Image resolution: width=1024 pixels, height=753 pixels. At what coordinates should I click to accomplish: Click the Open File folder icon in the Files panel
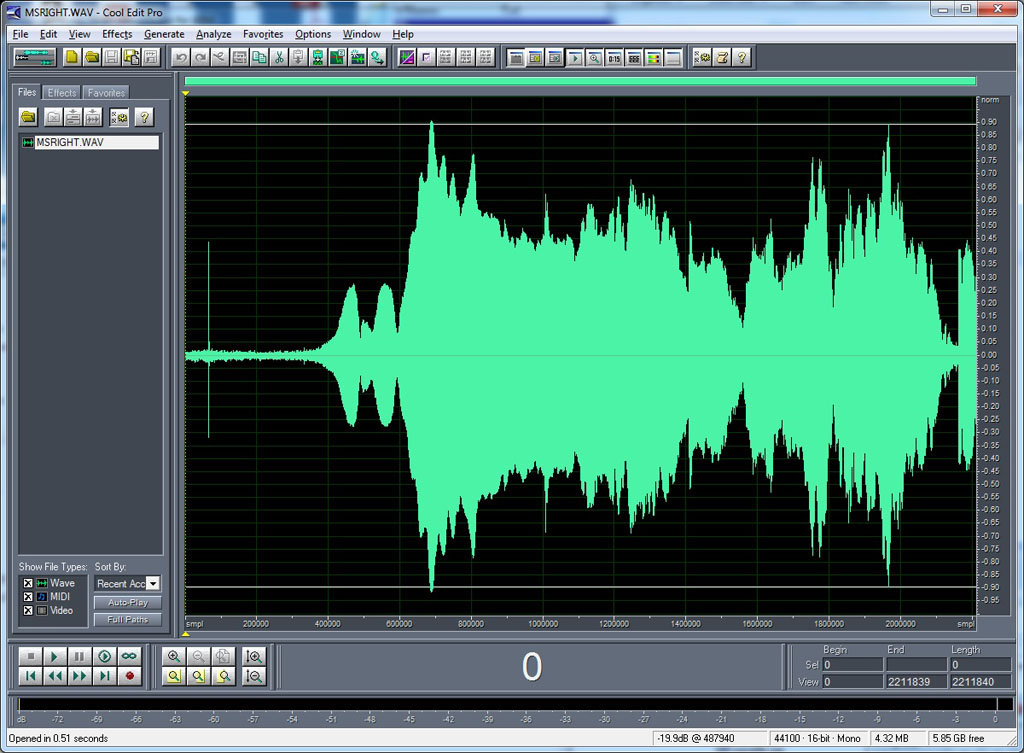click(28, 118)
